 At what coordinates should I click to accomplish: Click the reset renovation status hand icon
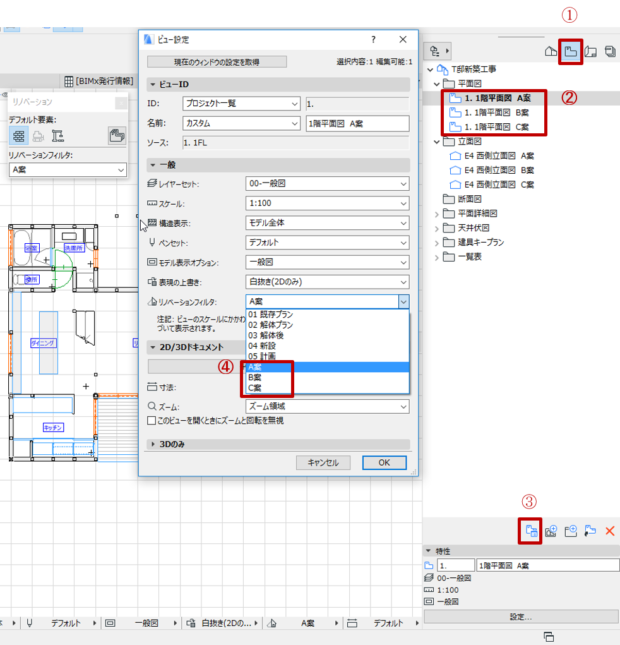pos(117,136)
